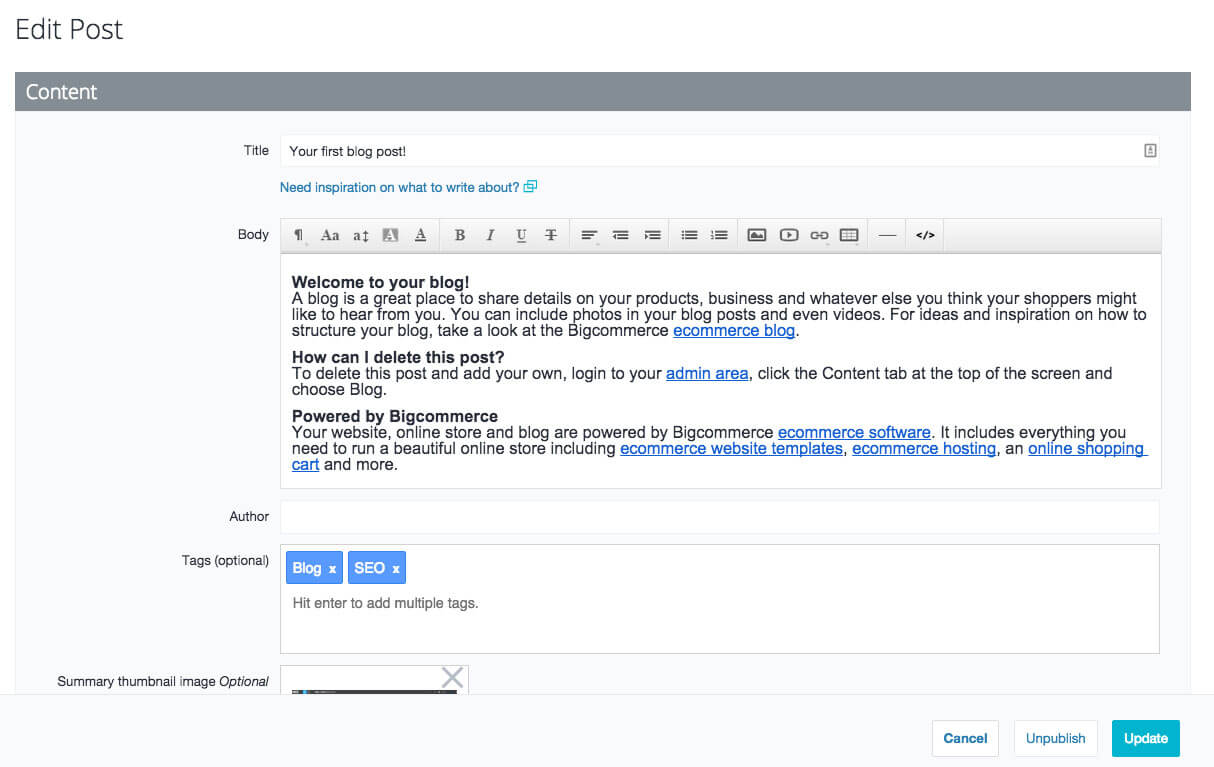Open the text background color tool
The height and width of the screenshot is (767, 1214).
[x=391, y=235]
